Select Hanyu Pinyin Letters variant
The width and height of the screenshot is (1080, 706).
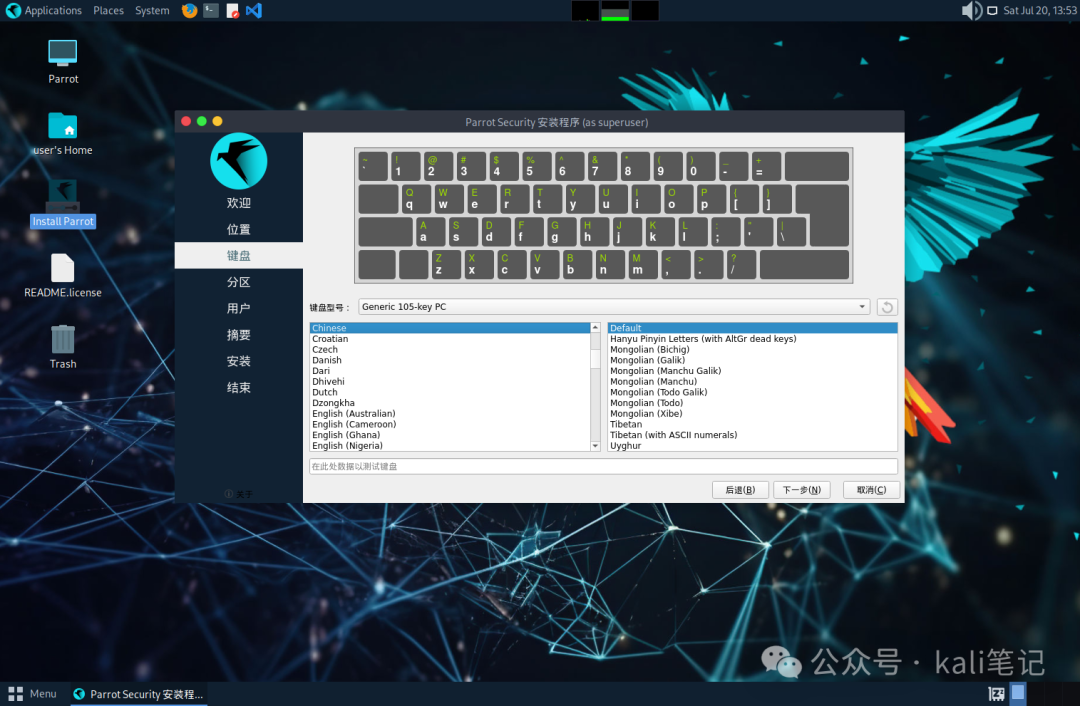(x=752, y=339)
